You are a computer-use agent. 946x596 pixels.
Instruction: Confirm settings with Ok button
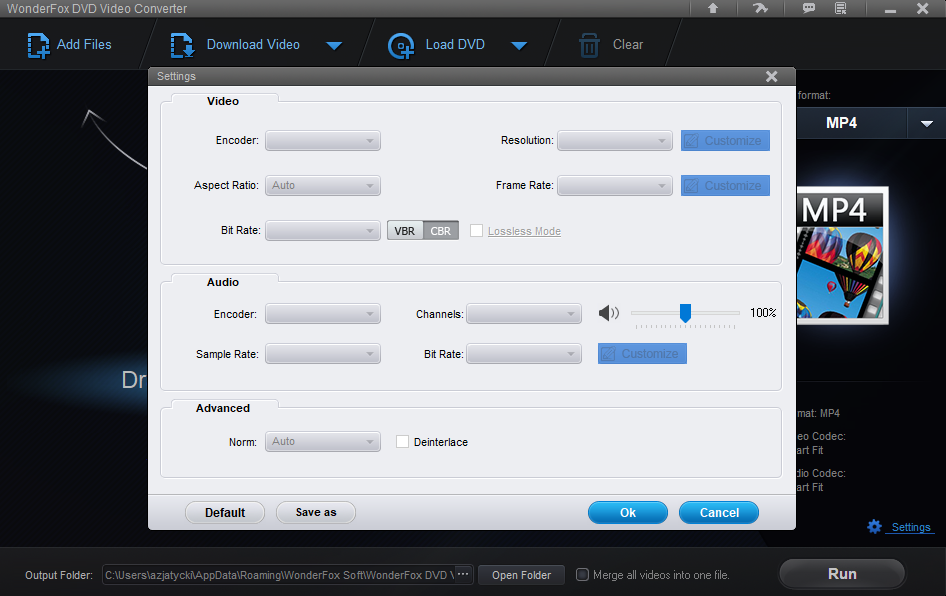click(x=627, y=512)
